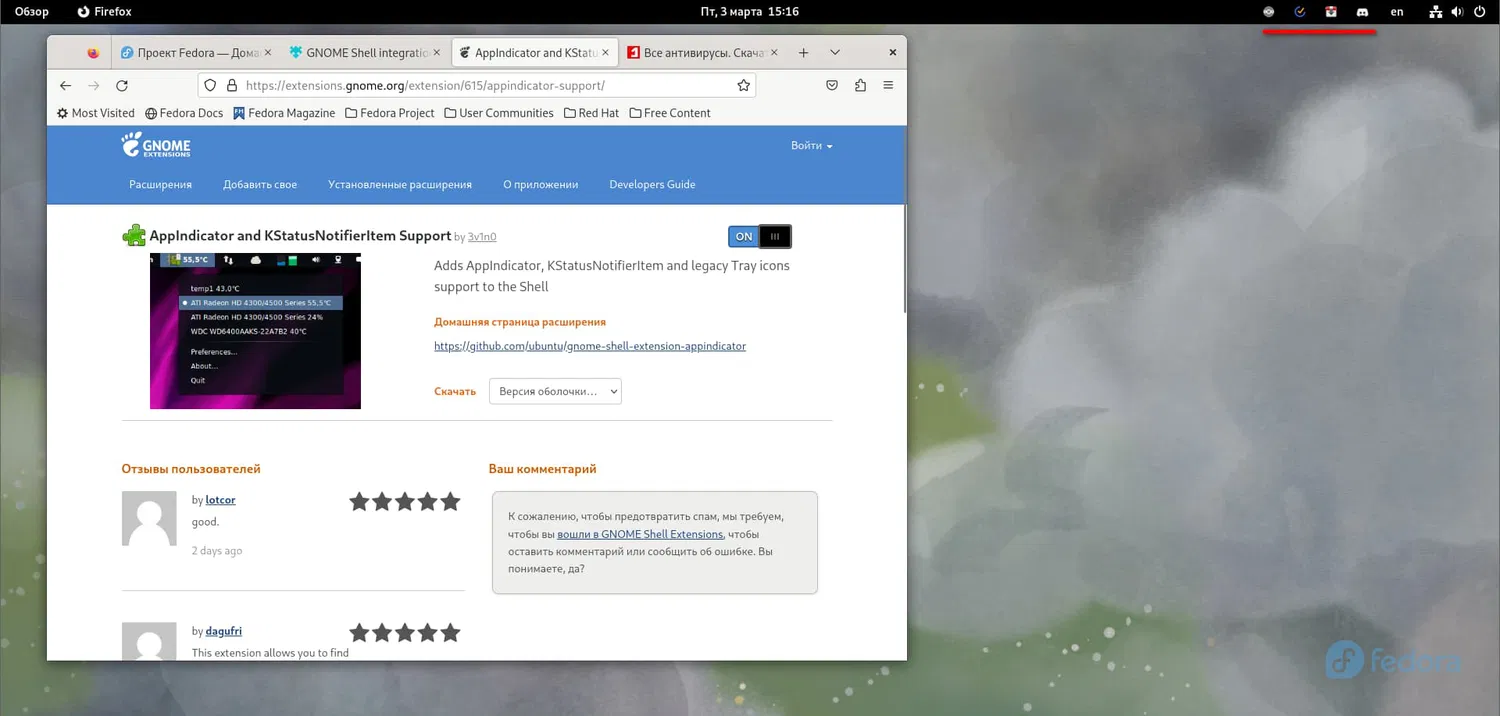1500x716 pixels.
Task: List all tabs with the chevron
Action: [835, 53]
